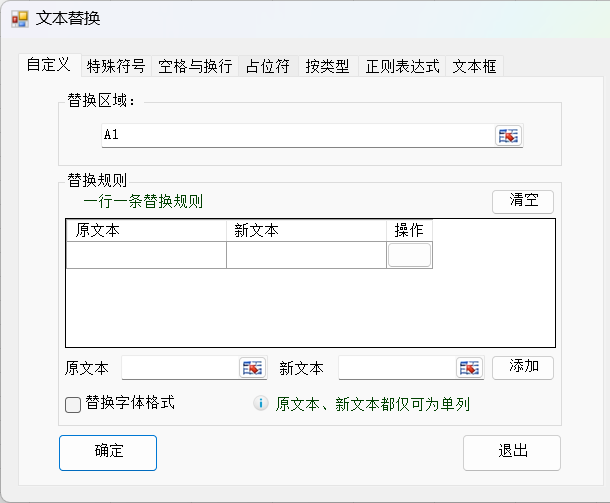Select the 自定义 tab

[48, 65]
